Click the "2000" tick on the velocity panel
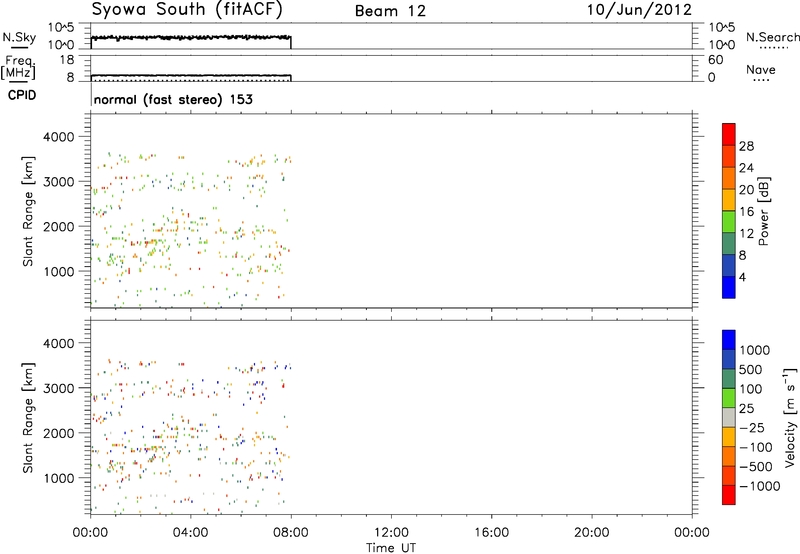This screenshot has width=800, height=554. pos(59,433)
